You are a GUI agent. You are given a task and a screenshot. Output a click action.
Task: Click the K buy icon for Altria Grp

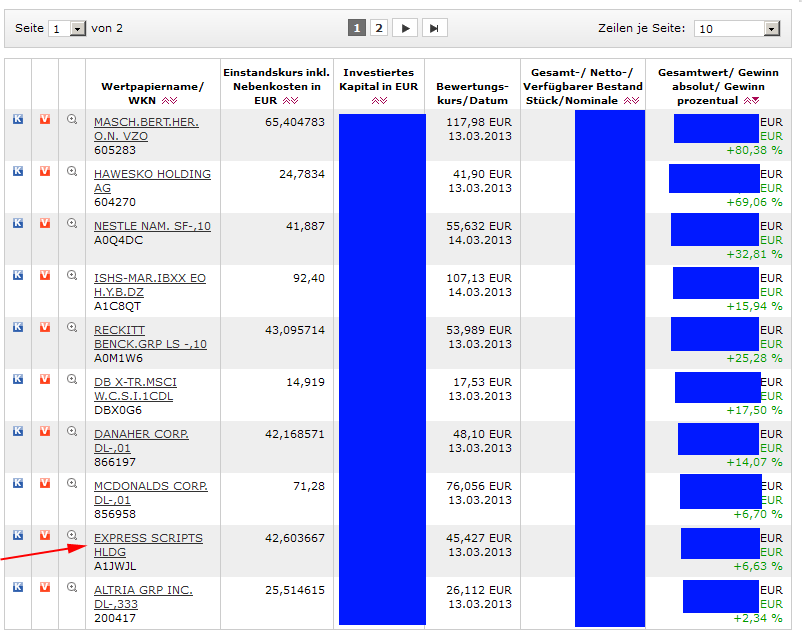pyautogui.click(x=18, y=587)
